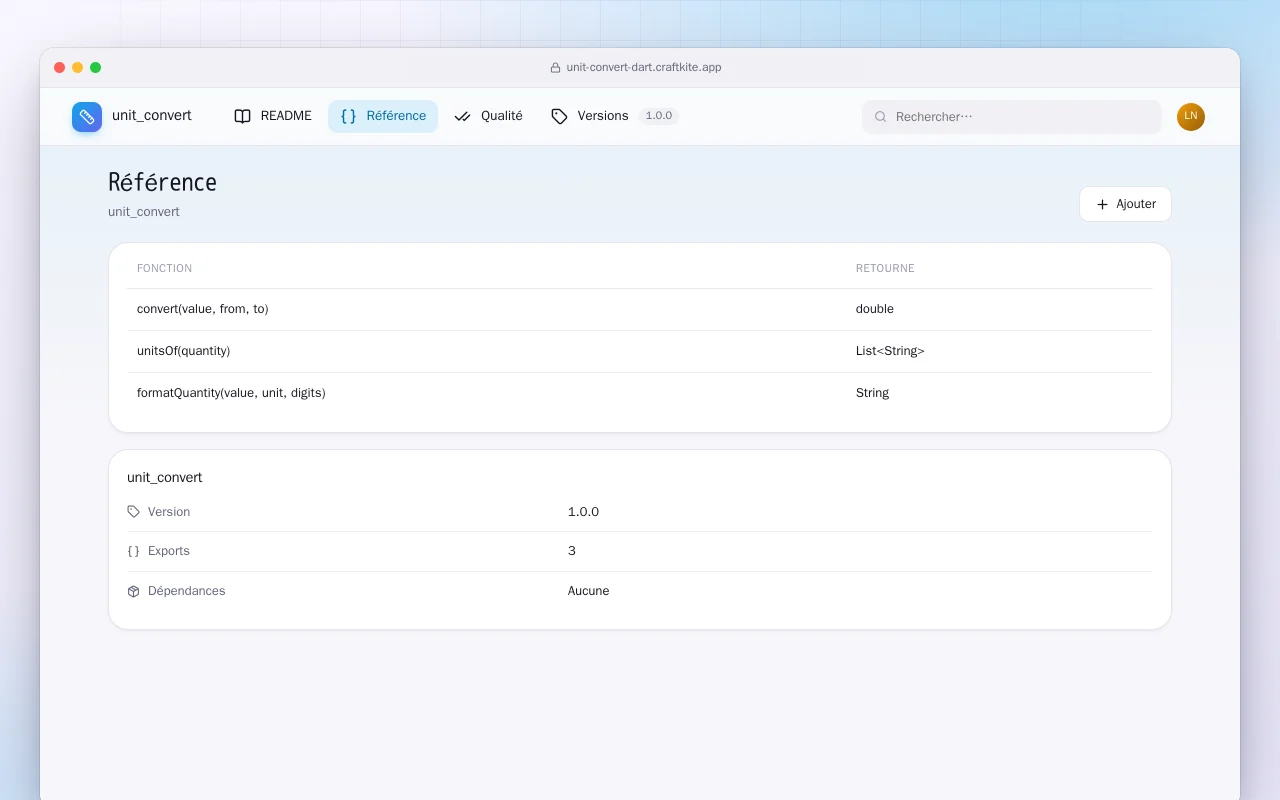This screenshot has height=800, width=1280.
Task: Click the unit_convert ruler logo icon
Action: click(x=87, y=117)
